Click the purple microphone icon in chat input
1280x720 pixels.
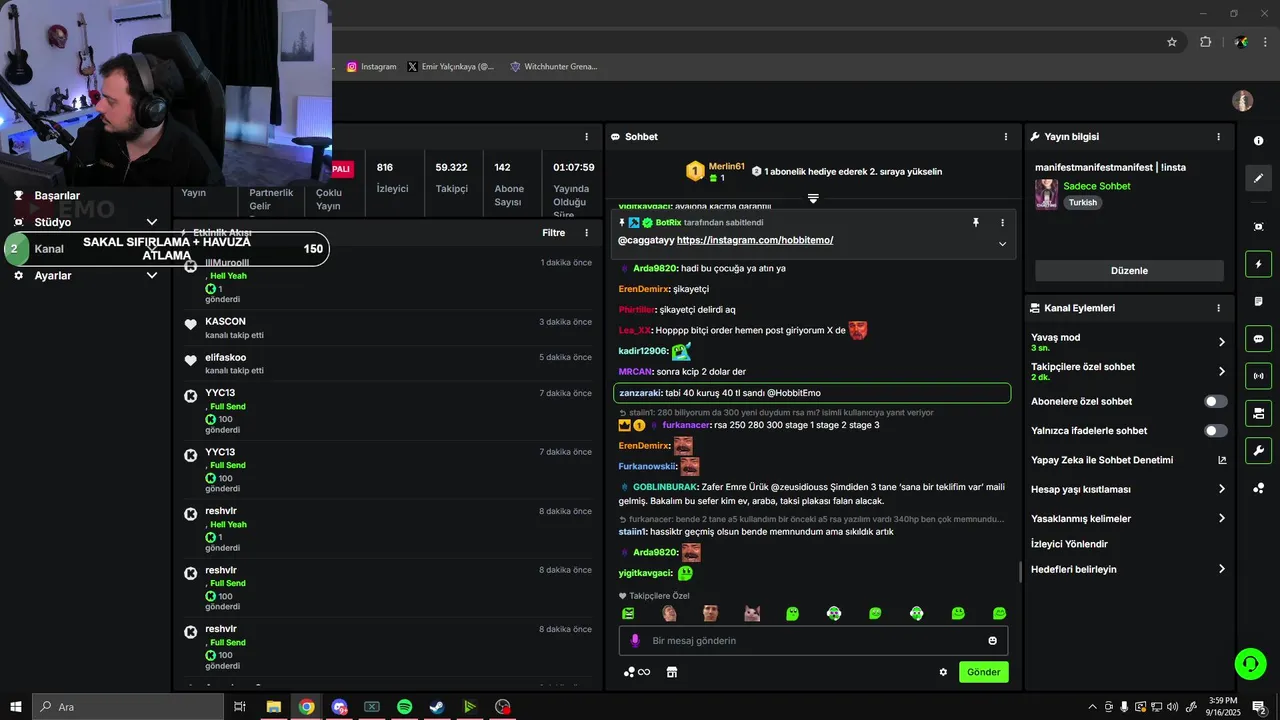pyautogui.click(x=635, y=641)
